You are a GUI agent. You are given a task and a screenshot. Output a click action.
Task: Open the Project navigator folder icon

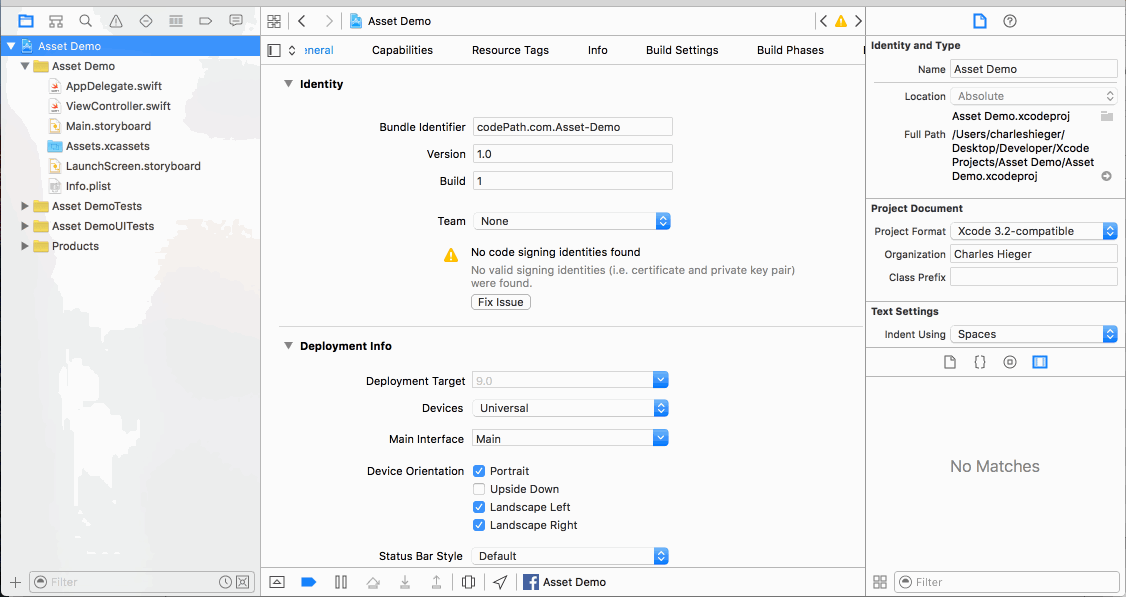(26, 21)
